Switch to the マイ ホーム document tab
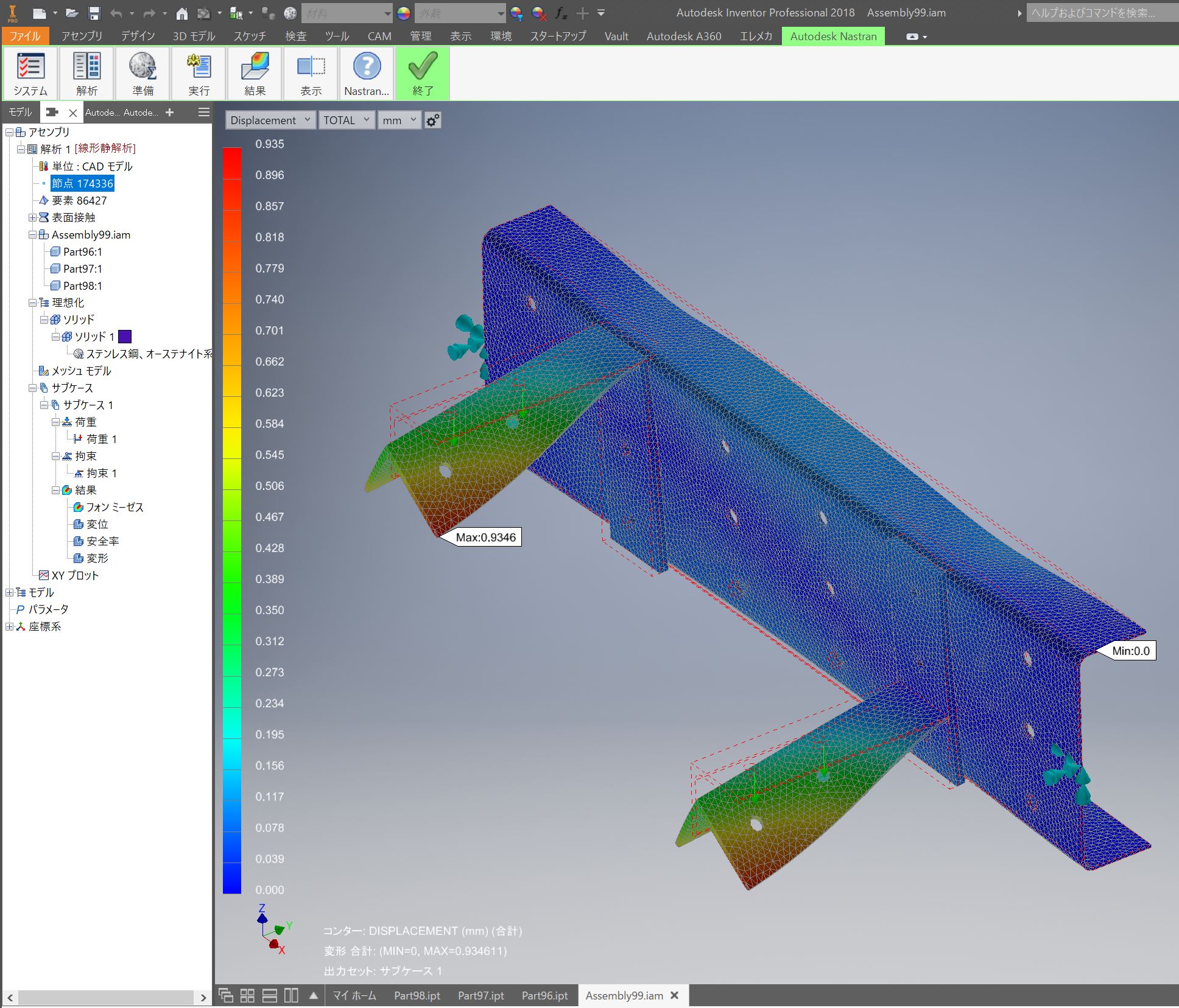1179x1008 pixels. tap(354, 995)
